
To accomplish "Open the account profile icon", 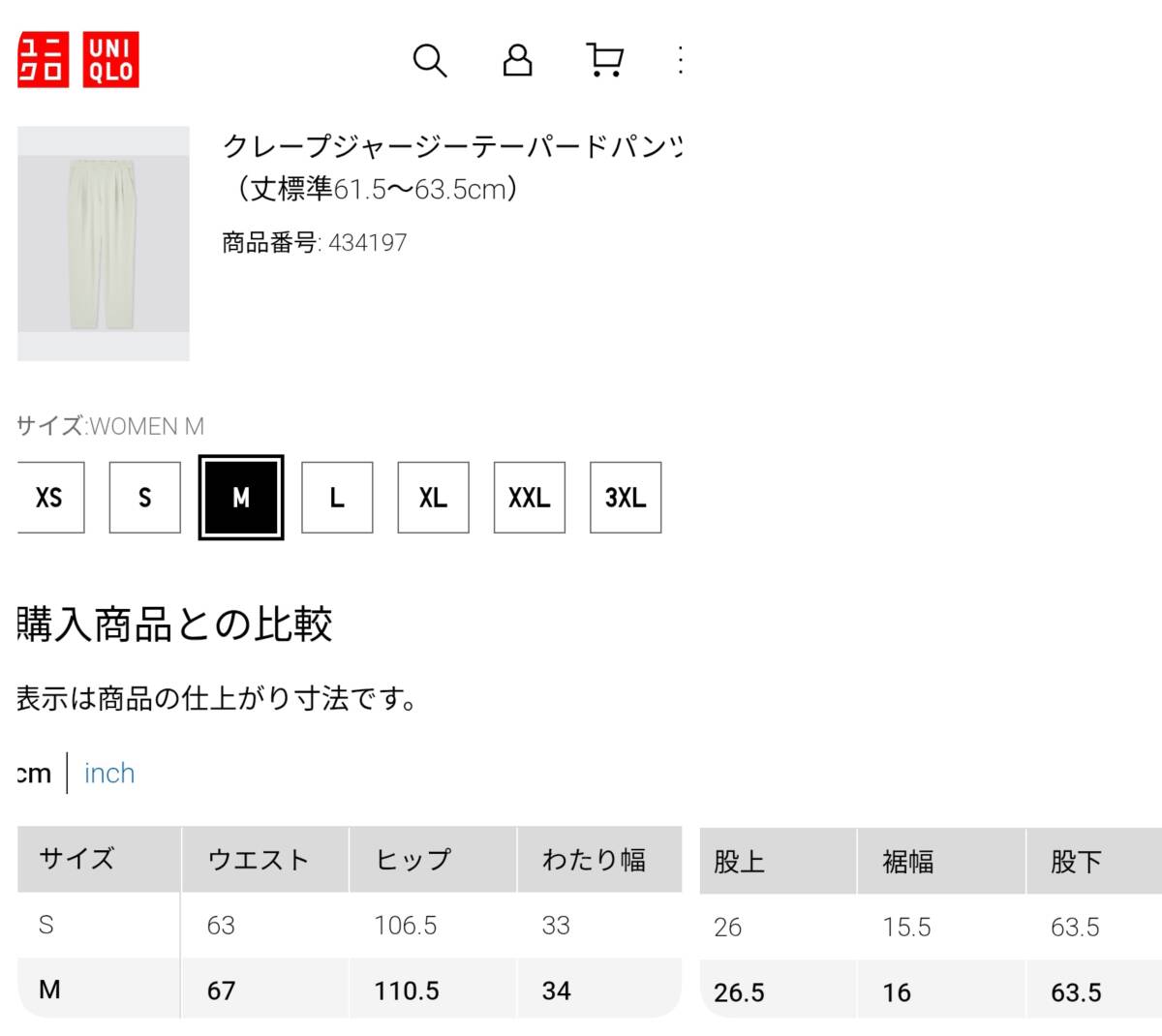I will [x=517, y=60].
